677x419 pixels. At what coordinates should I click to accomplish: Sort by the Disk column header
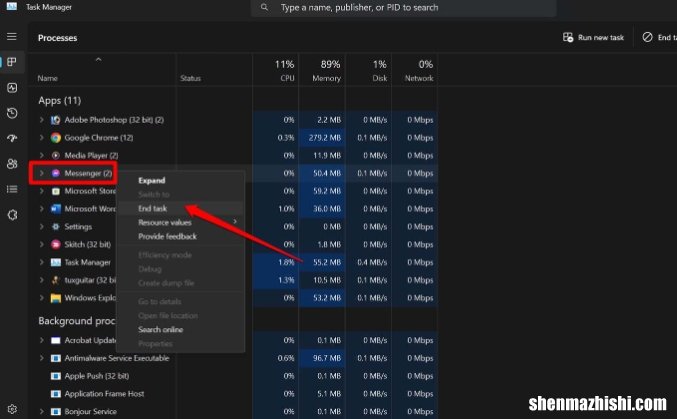[369, 70]
